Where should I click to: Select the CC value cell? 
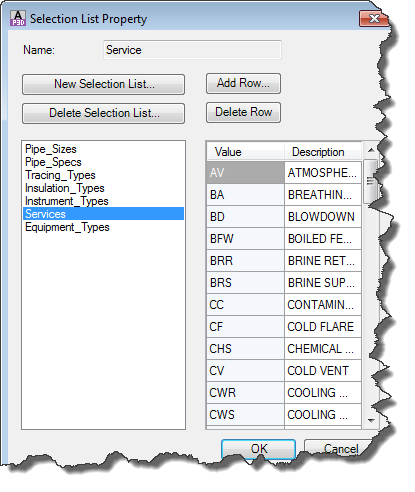tap(245, 305)
